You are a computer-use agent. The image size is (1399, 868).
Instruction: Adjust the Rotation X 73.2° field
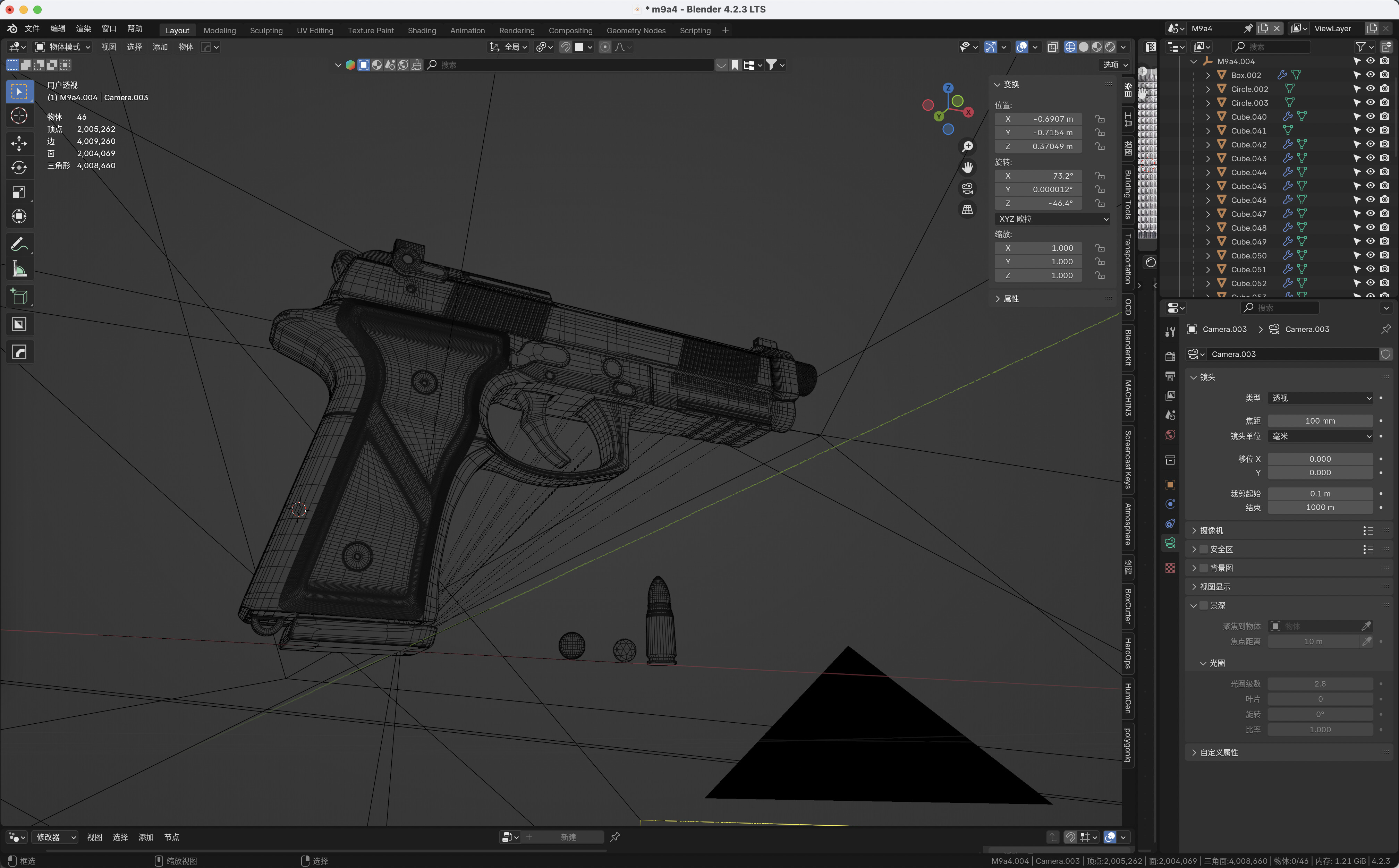pos(1038,176)
